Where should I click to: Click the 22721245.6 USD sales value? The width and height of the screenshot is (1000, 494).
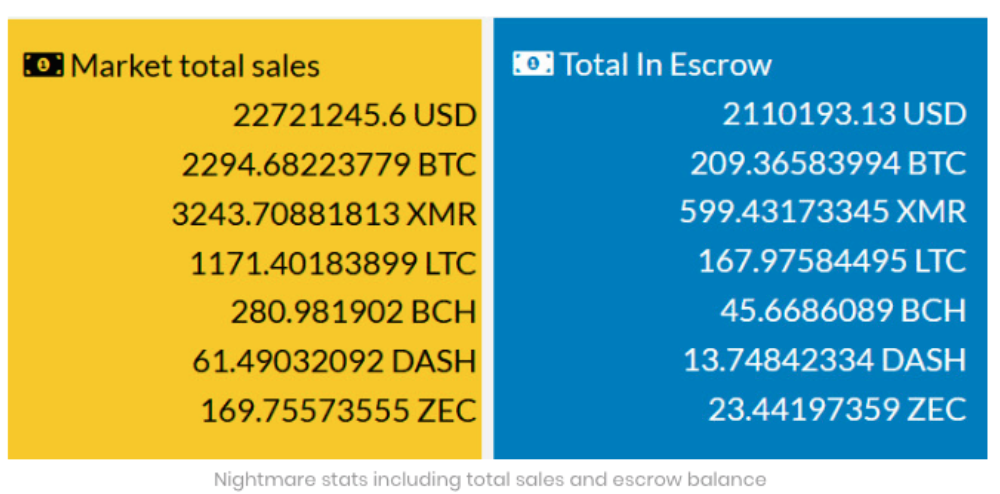[x=355, y=115]
